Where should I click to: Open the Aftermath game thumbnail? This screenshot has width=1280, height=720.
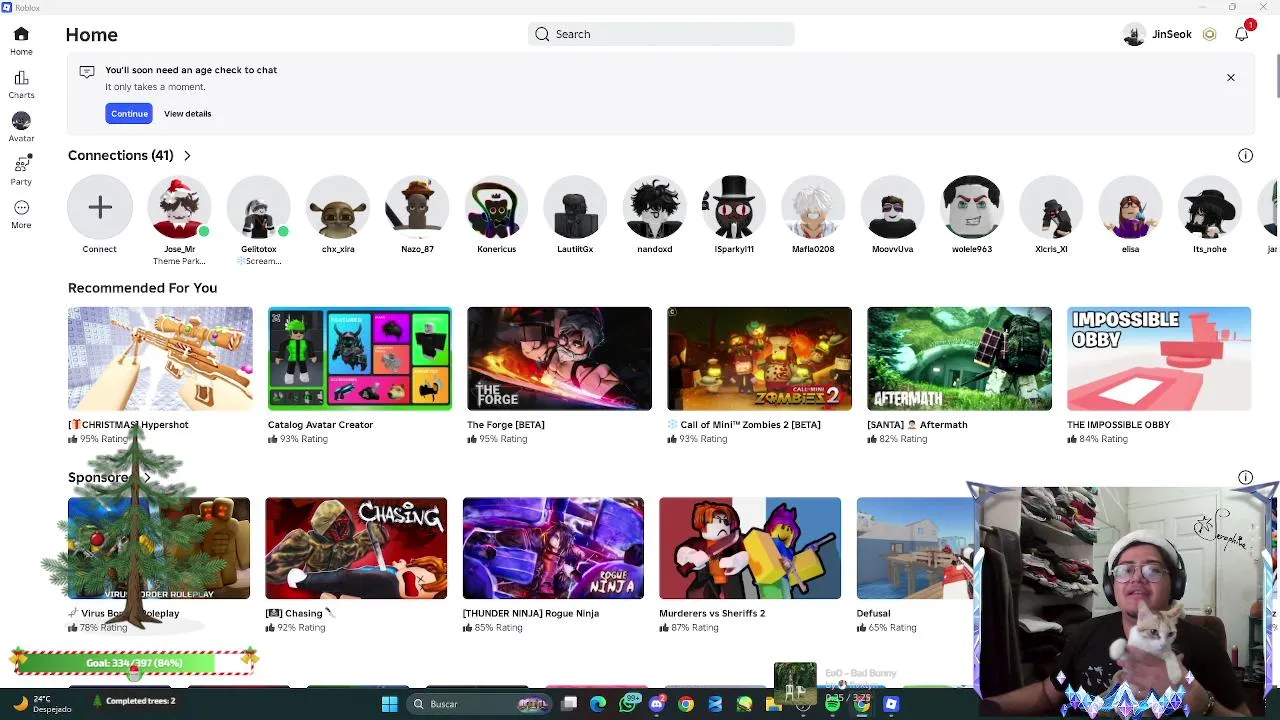point(959,359)
